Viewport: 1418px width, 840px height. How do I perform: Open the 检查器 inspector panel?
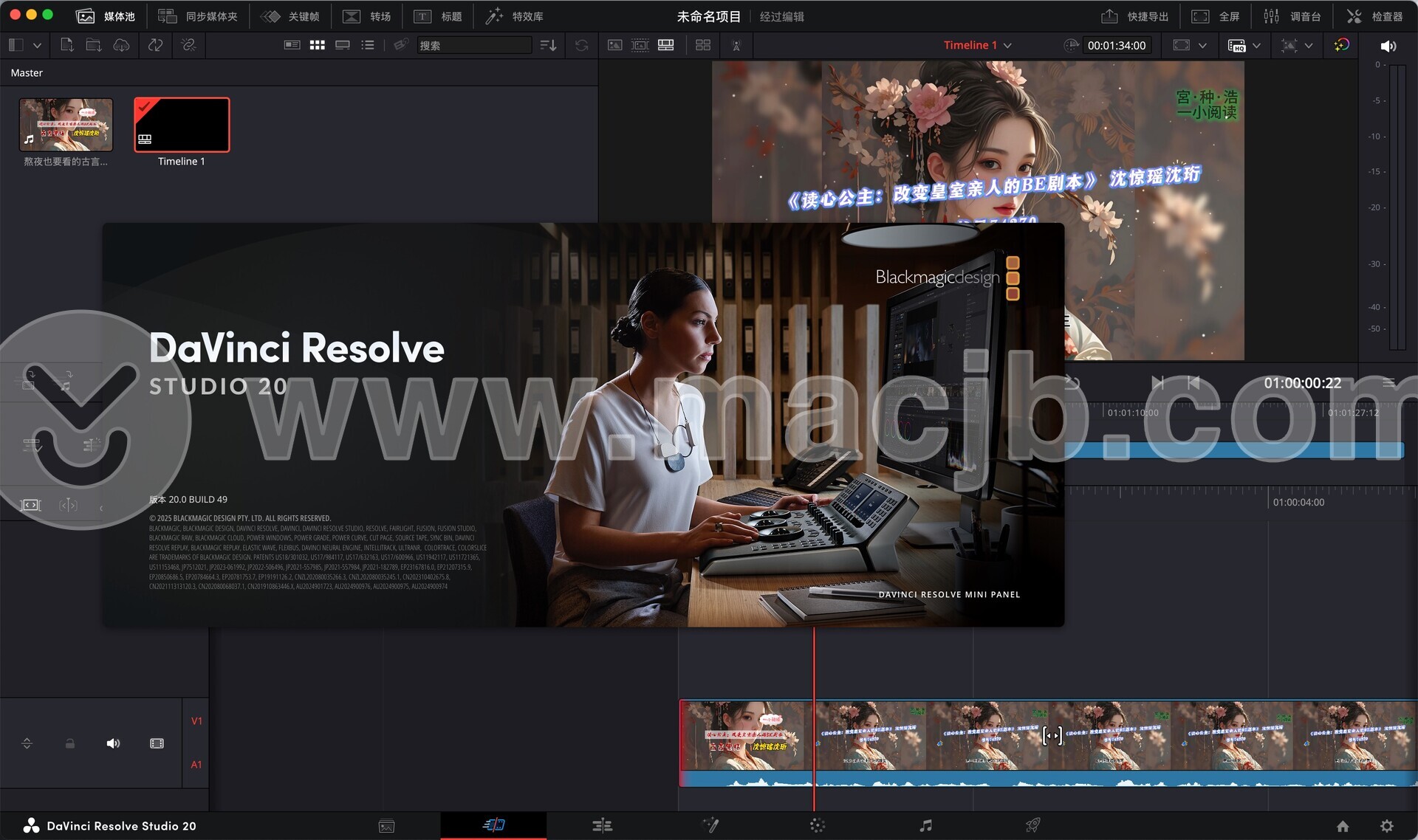(x=1374, y=16)
